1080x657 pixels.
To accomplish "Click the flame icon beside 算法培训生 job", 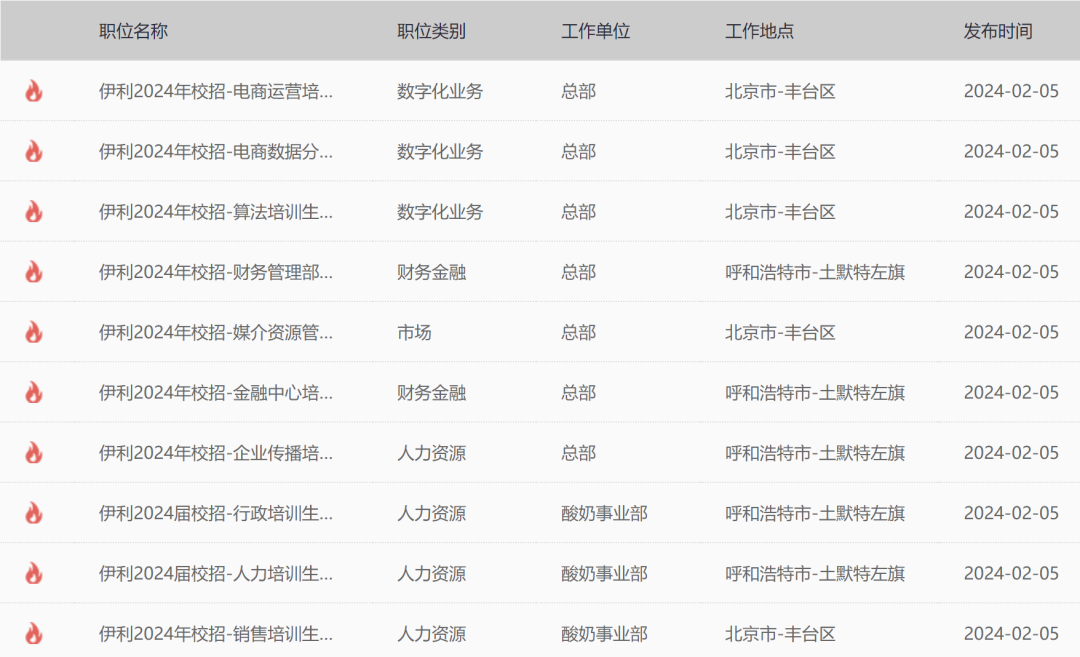I will pyautogui.click(x=34, y=211).
